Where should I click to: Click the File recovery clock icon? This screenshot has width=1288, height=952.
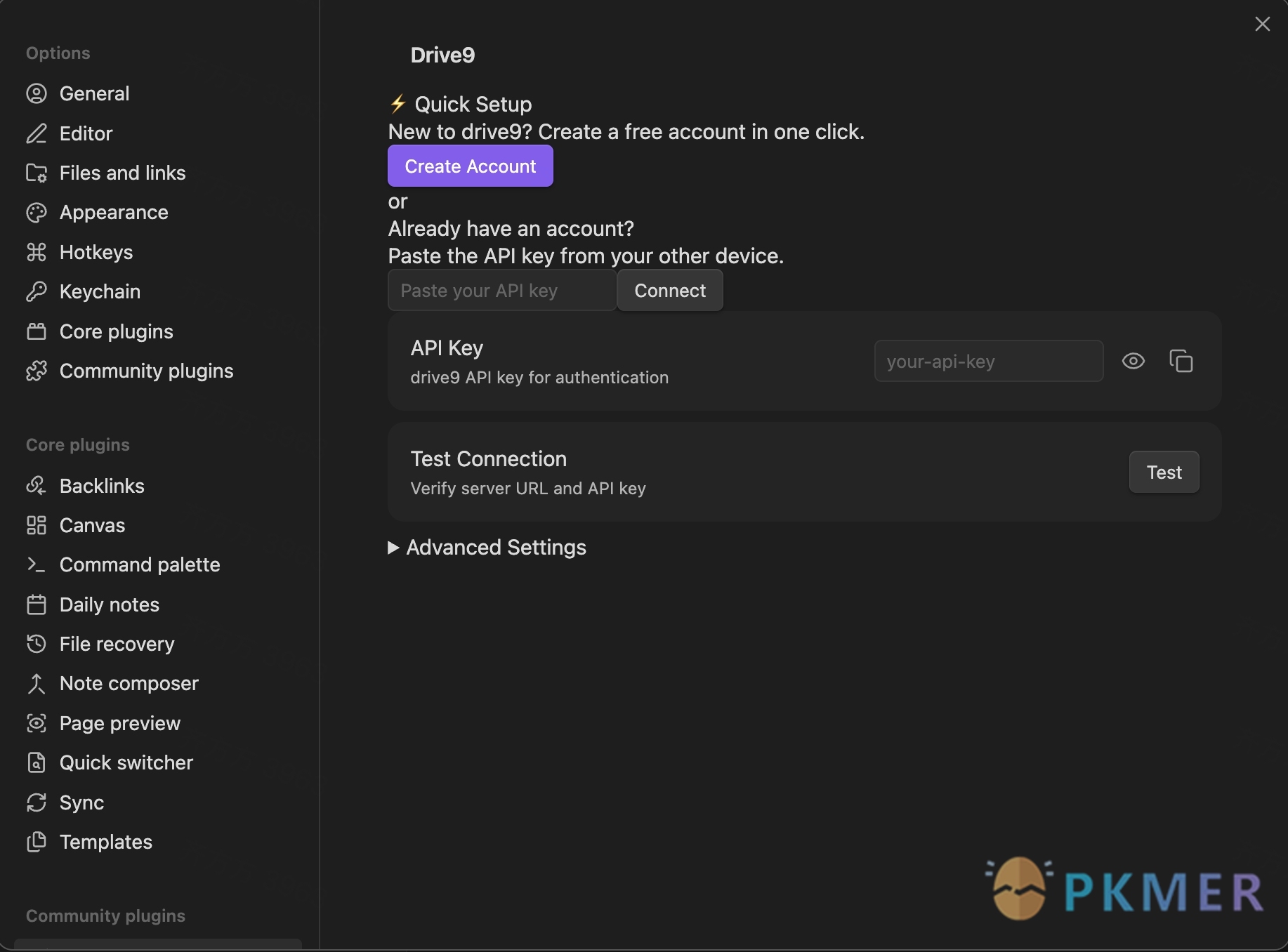37,644
